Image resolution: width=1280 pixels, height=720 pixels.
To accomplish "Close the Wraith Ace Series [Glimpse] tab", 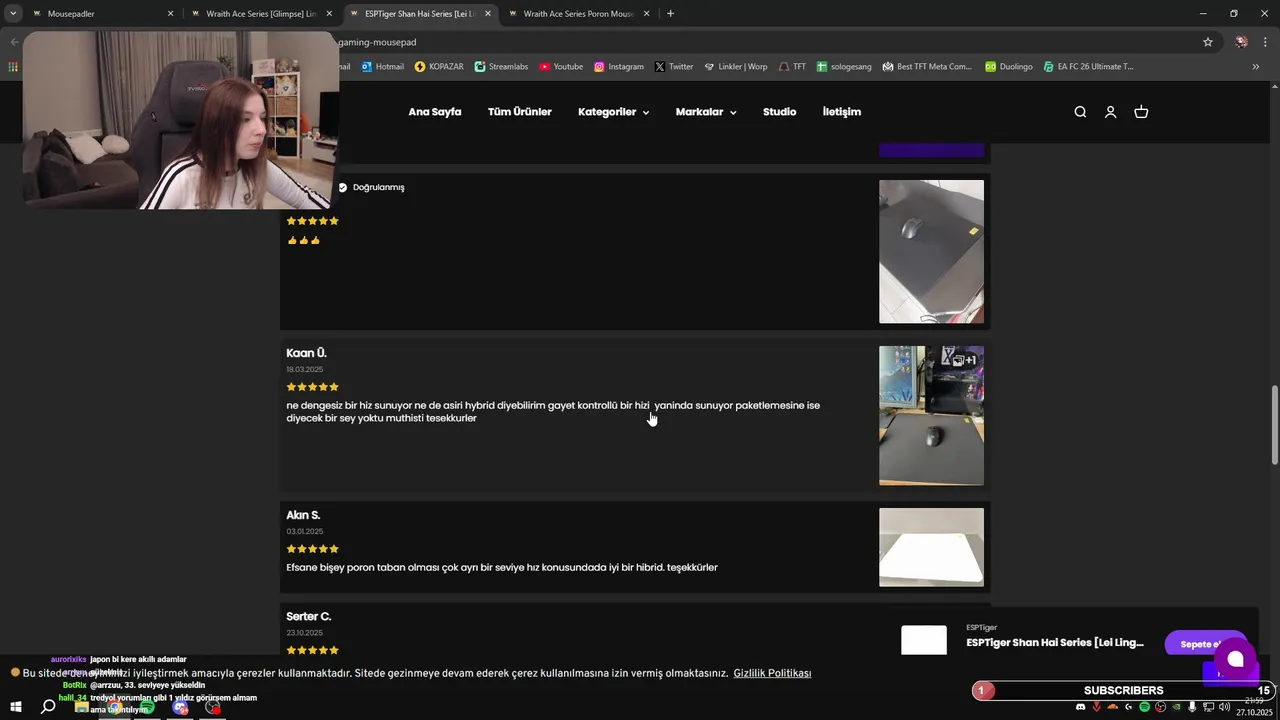I will point(329,14).
